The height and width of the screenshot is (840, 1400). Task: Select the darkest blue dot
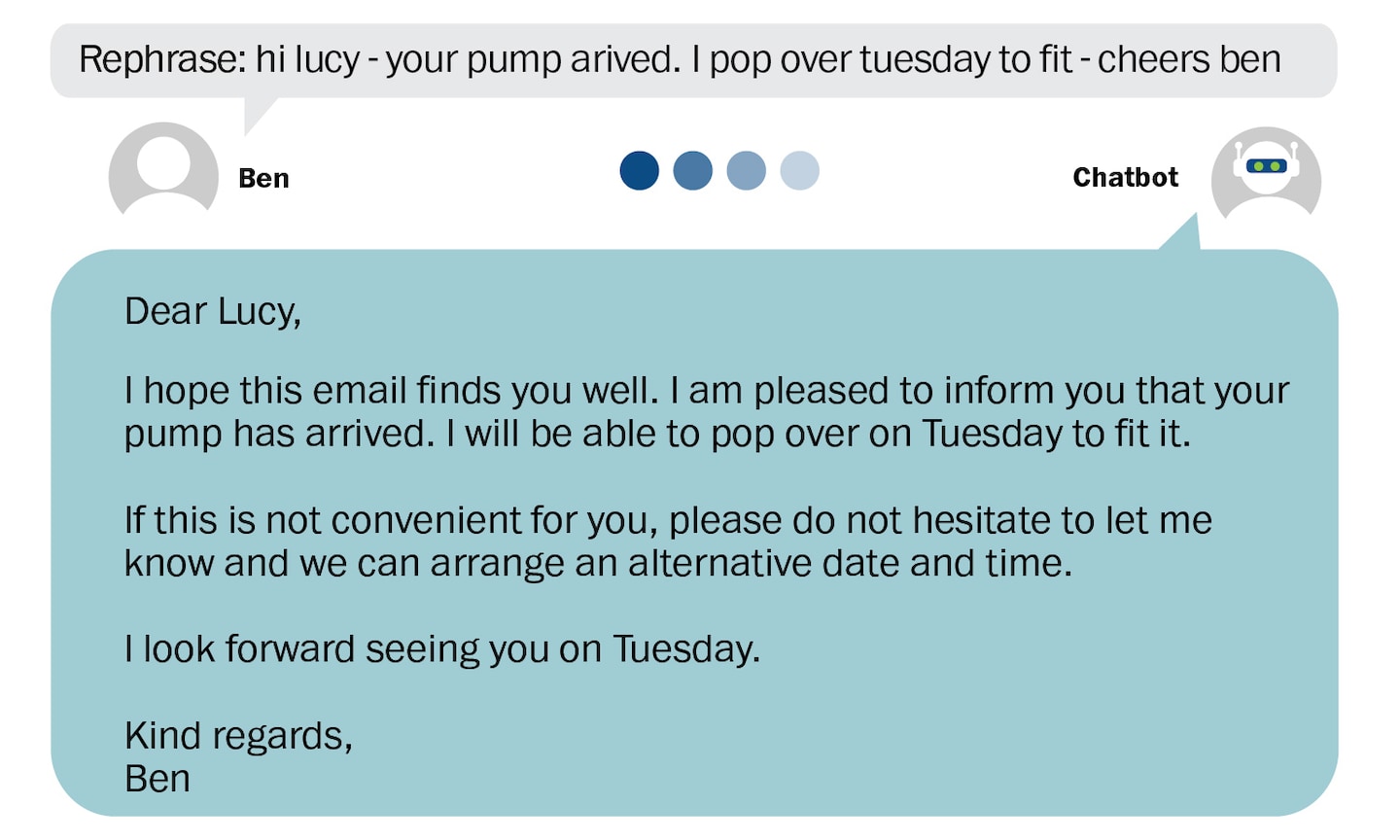point(639,170)
